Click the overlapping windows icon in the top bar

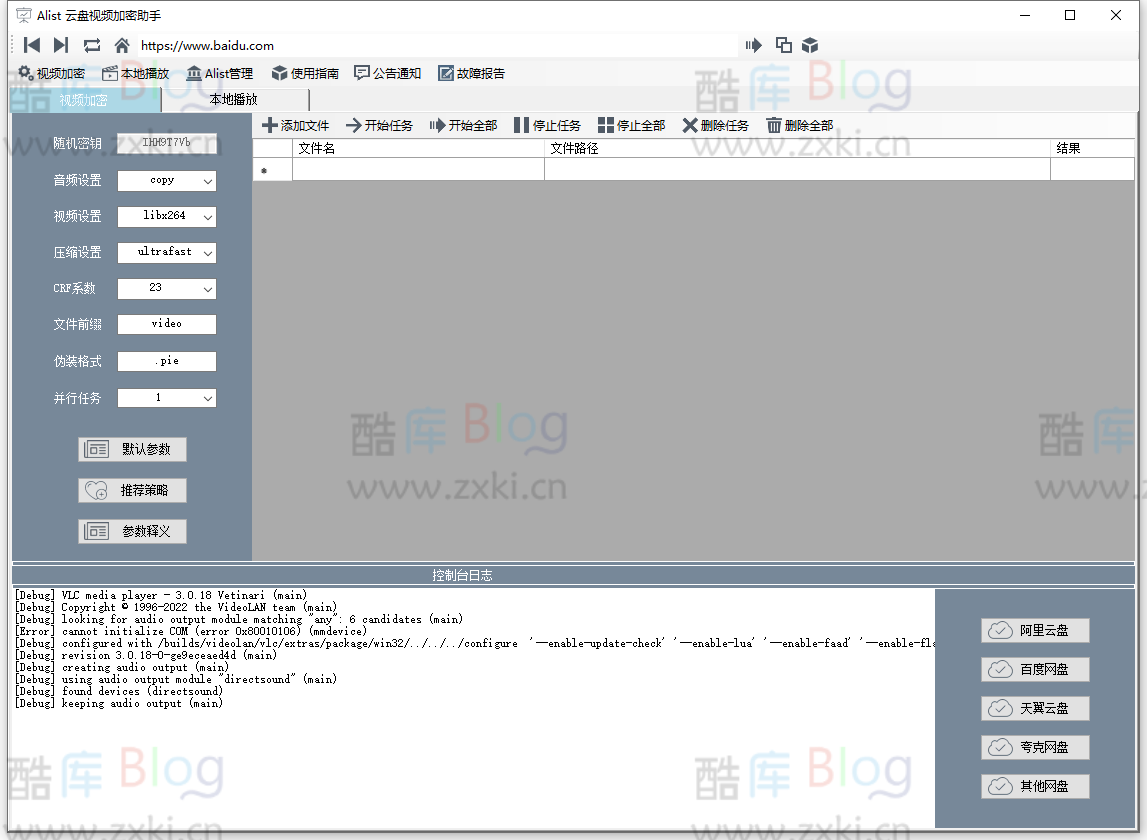(783, 45)
